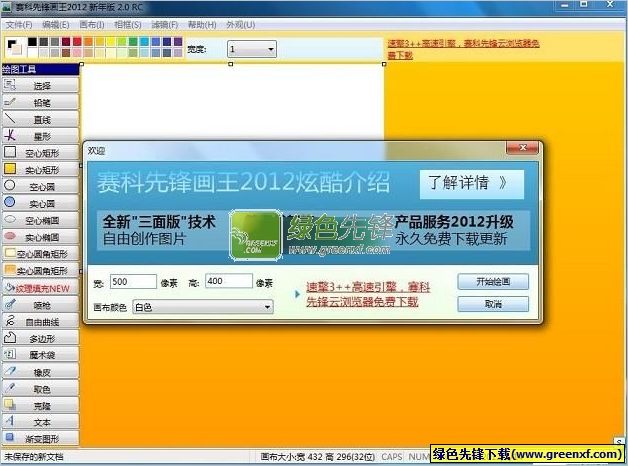Open the red 速擎3++ link on the top toolbar
This screenshot has width=628, height=466.
(463, 49)
